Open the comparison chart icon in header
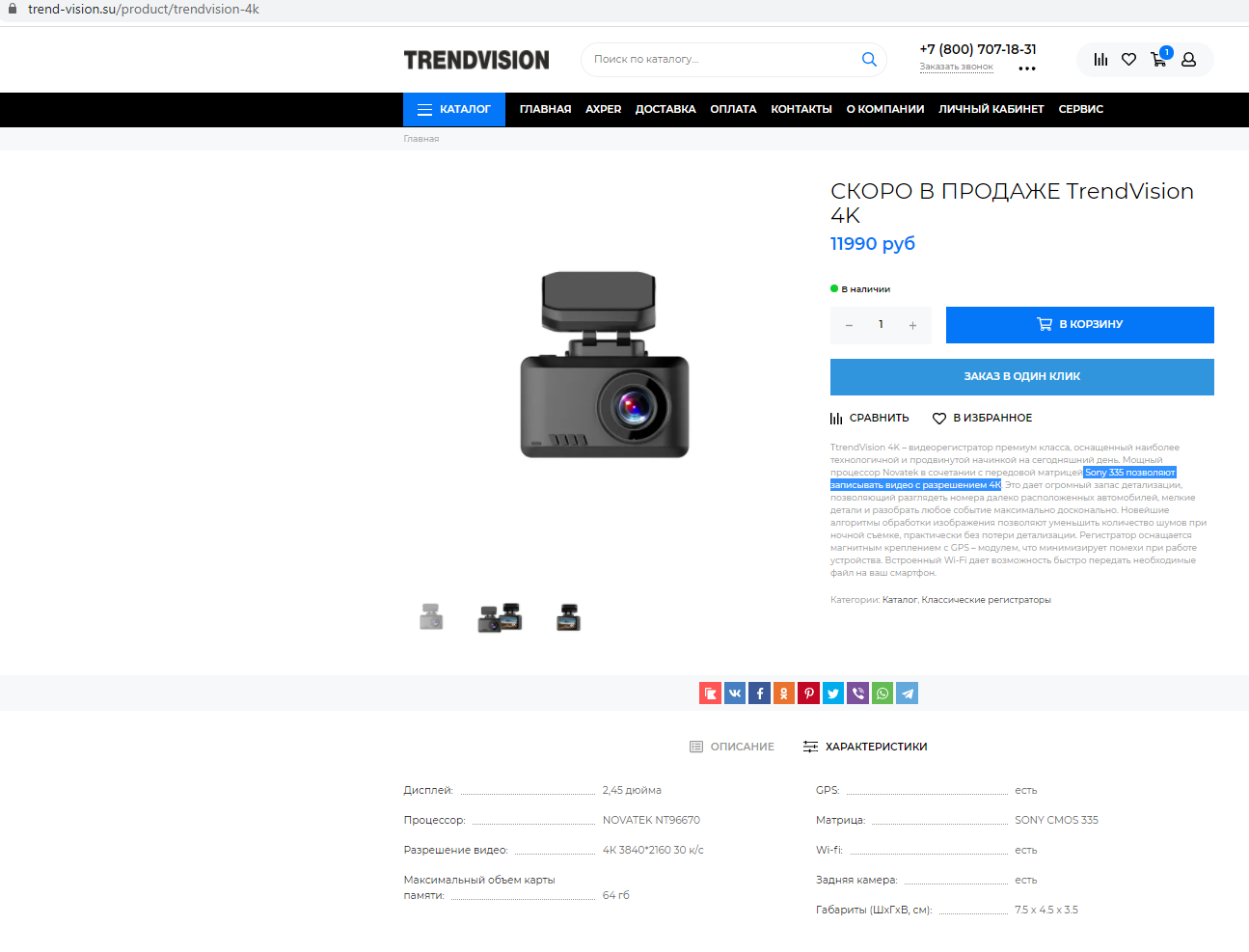This screenshot has height=952, width=1249. pyautogui.click(x=1100, y=60)
